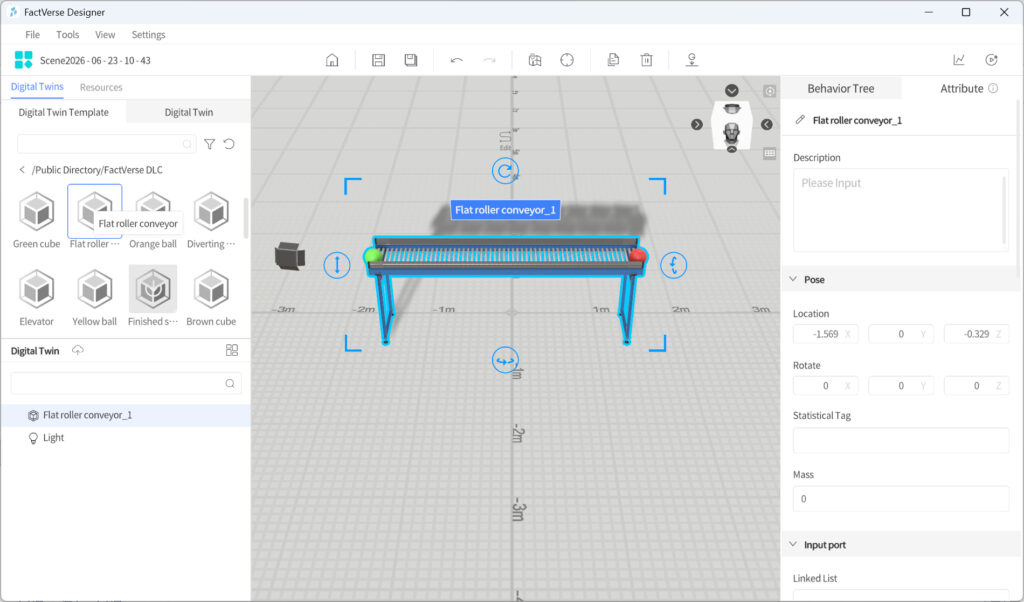Click the Statistical Tag field
1024x602 pixels.
point(901,441)
